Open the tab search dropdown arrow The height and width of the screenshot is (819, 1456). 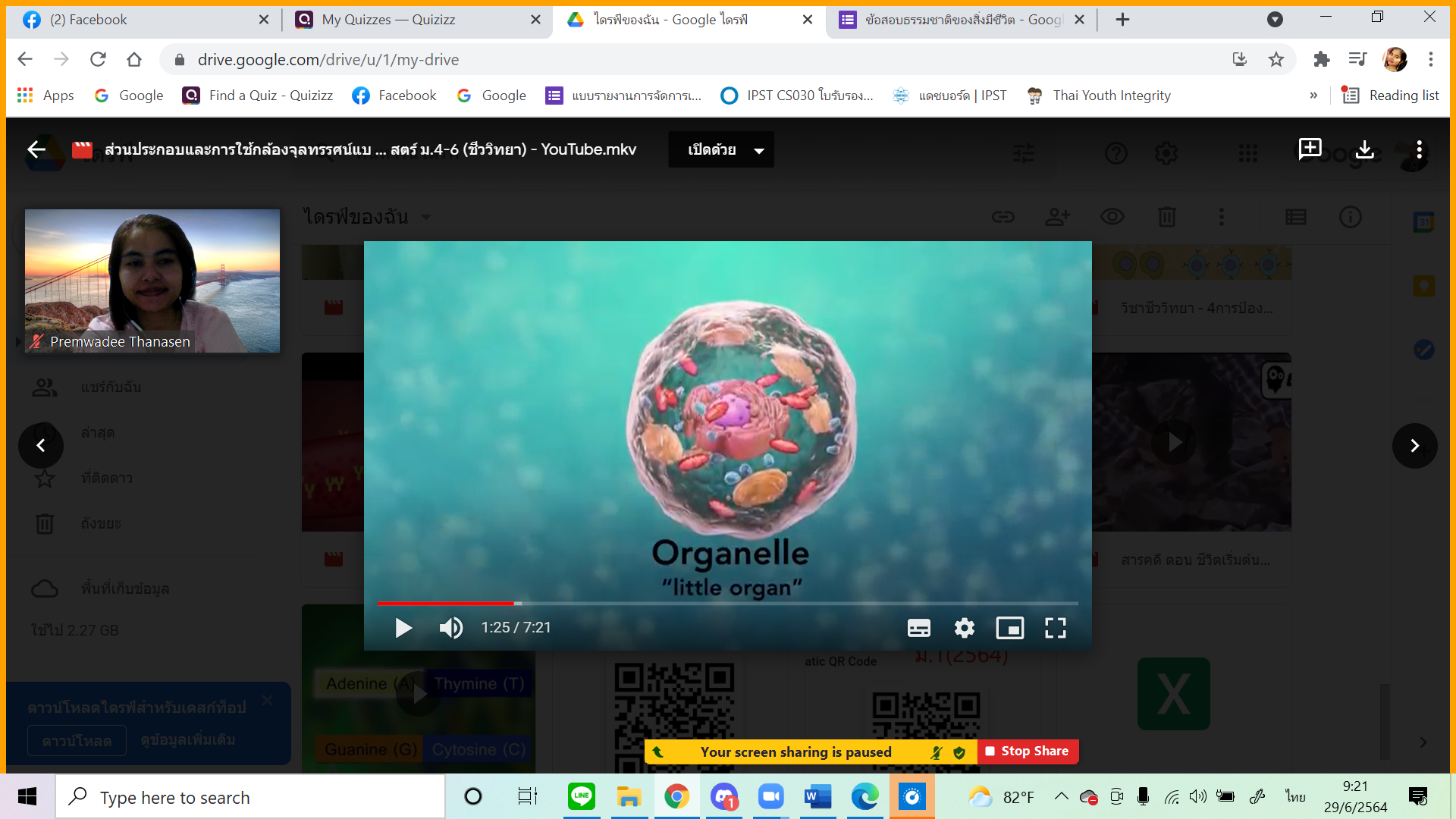coord(1275,20)
